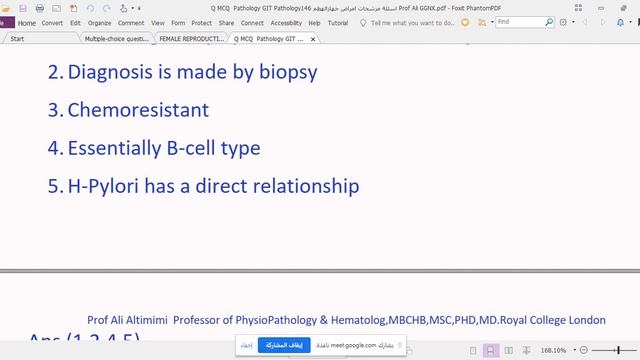The image size is (640, 360).
Task: Save the document with the floppy icon
Action: click(22, 8)
